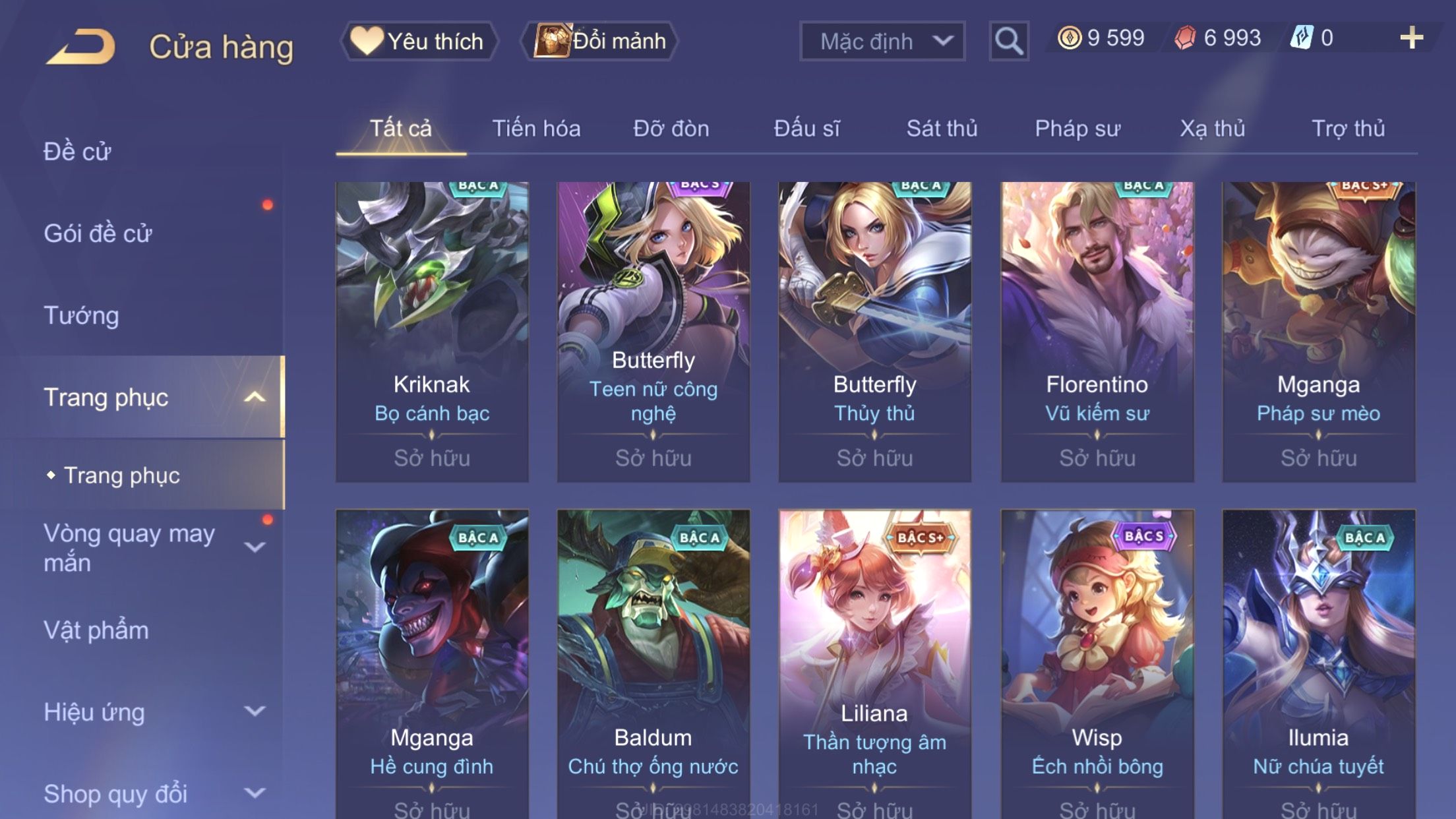The width and height of the screenshot is (1456, 819).
Task: Tap the gold coin currency icon
Action: (x=1069, y=38)
